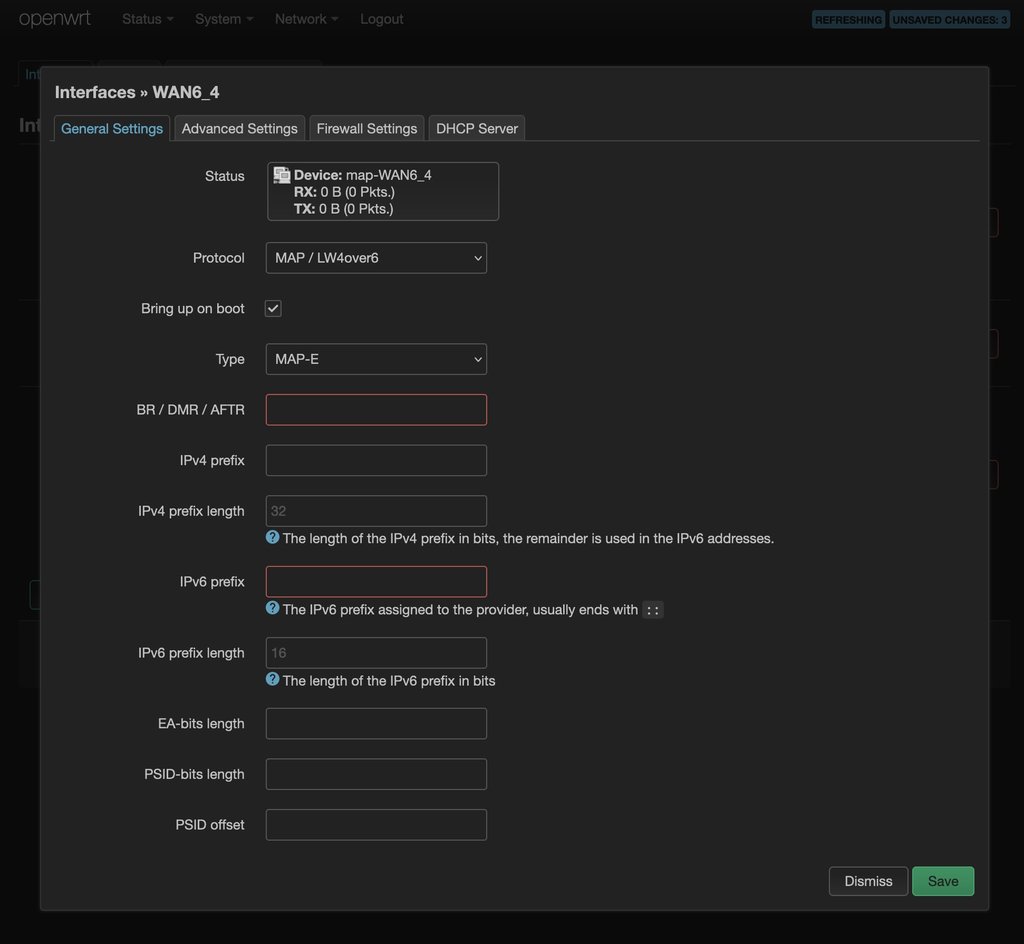
Task: Click the Save button
Action: [x=943, y=881]
